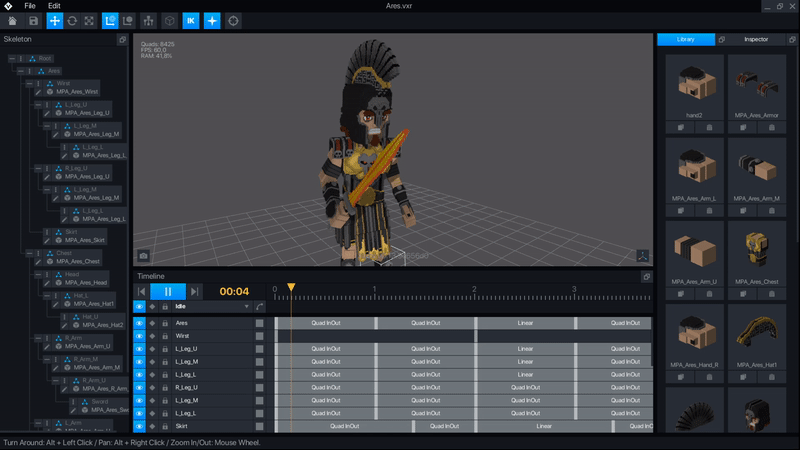This screenshot has height=450, width=800.
Task: Switch to the Inspector tab
Action: [x=756, y=39]
